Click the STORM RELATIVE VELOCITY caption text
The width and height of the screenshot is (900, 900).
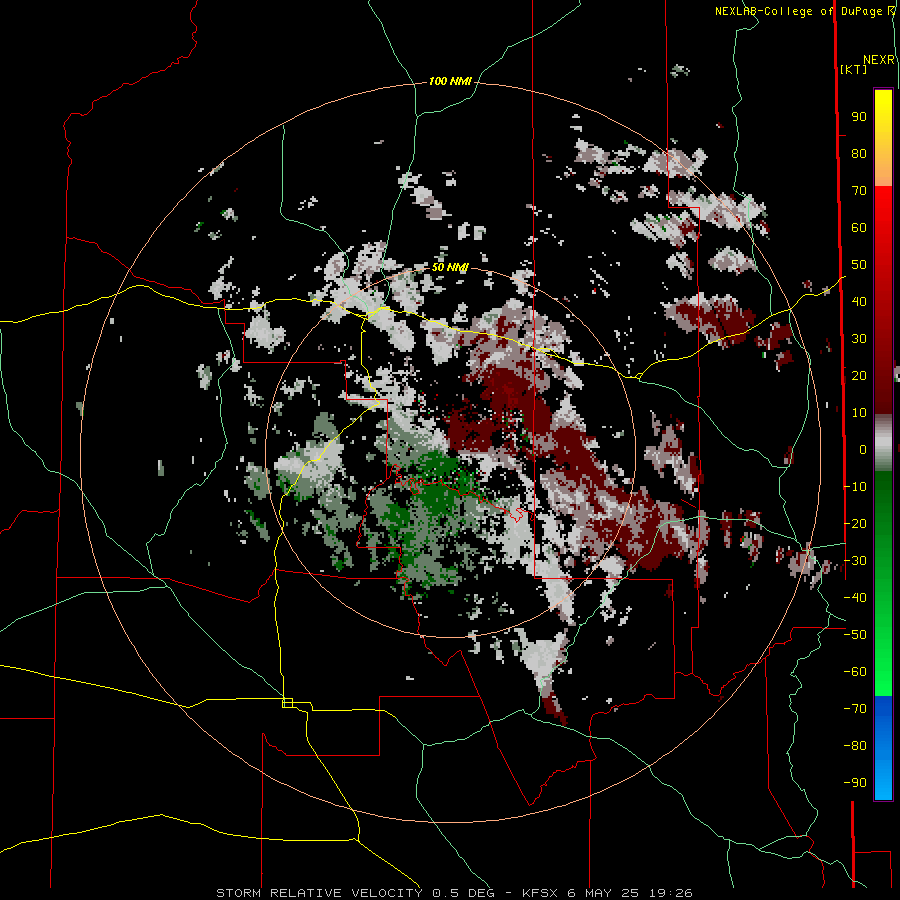pyautogui.click(x=319, y=893)
